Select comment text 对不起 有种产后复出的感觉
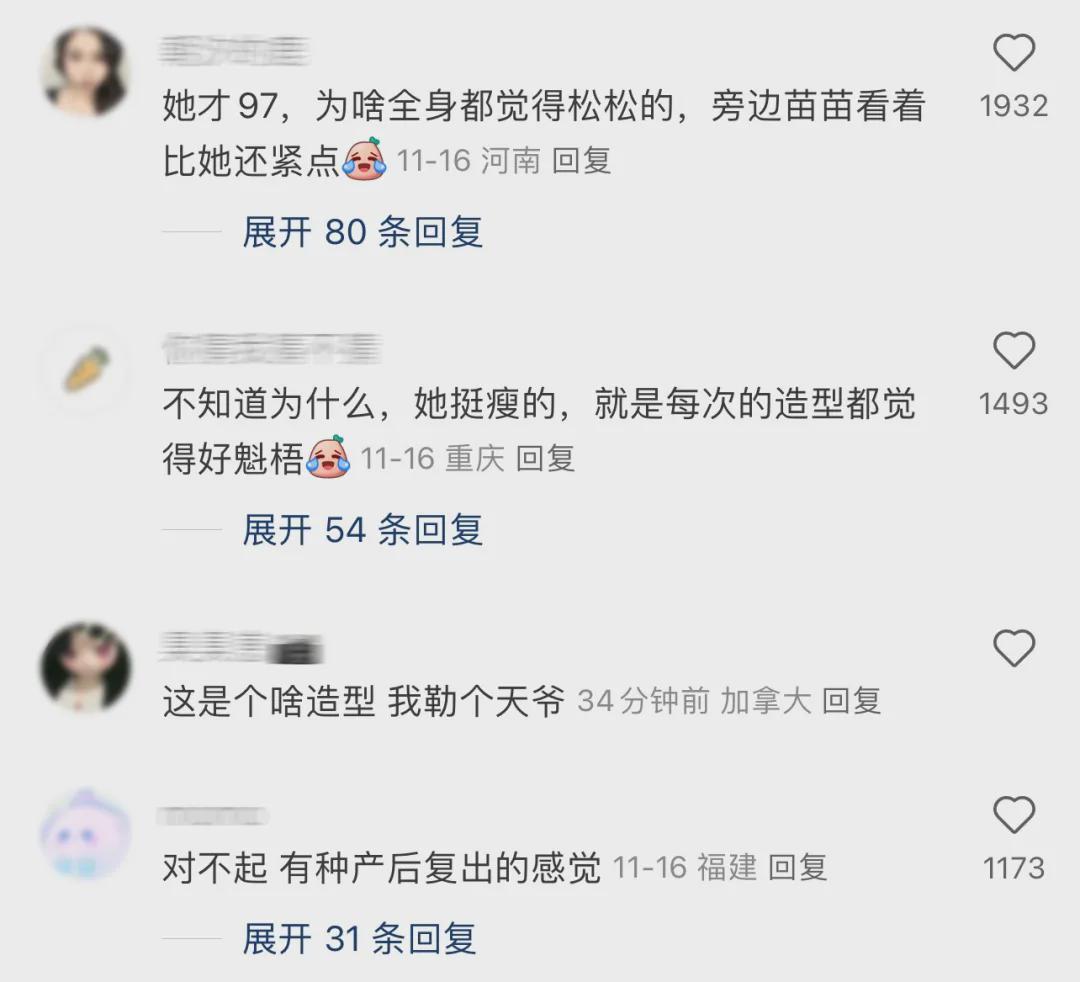Viewport: 1080px width, 982px height. 382,868
